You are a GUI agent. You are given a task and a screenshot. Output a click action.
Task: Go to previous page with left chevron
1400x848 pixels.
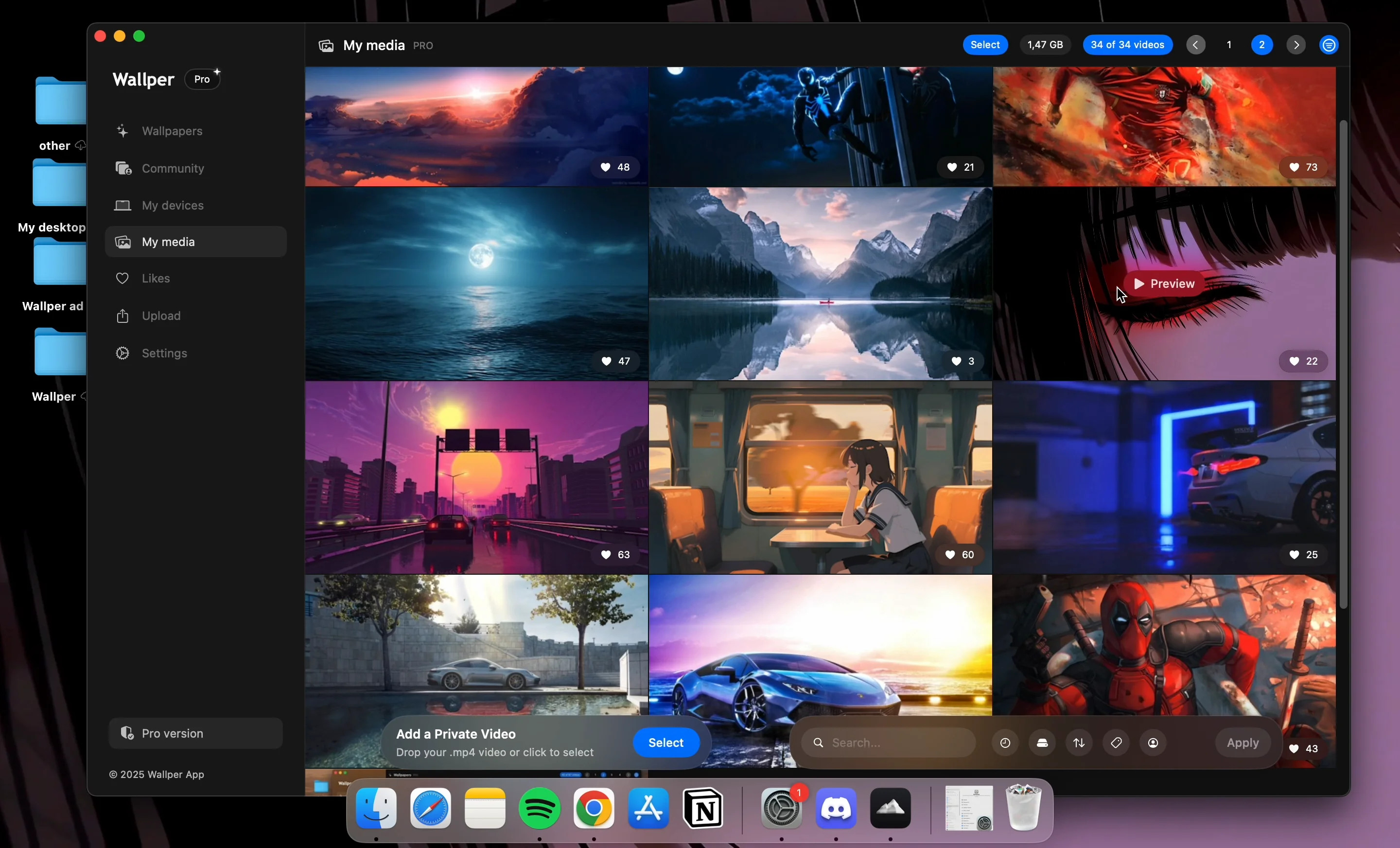pos(1195,45)
